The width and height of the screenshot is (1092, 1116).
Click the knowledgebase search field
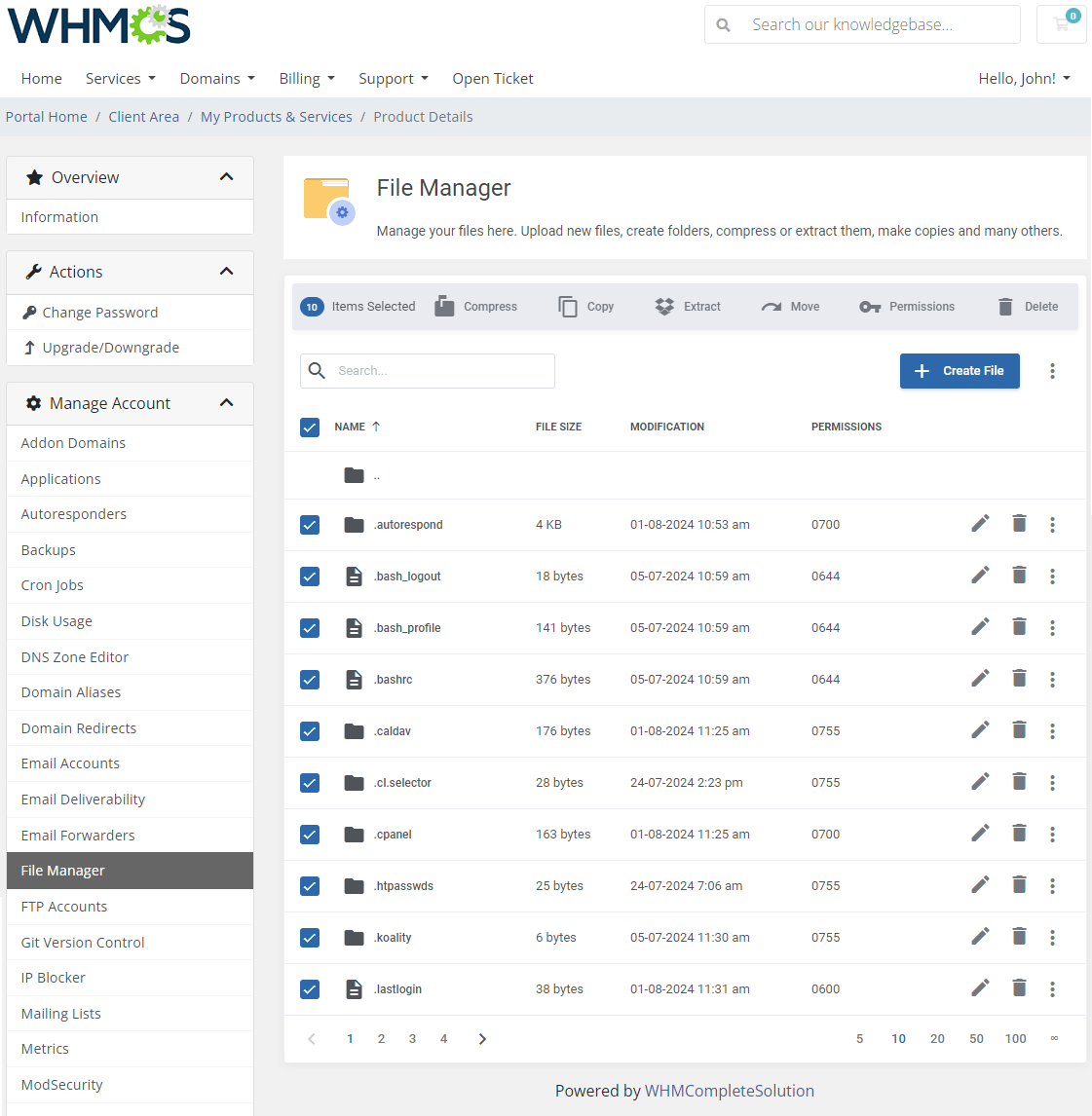tap(862, 24)
